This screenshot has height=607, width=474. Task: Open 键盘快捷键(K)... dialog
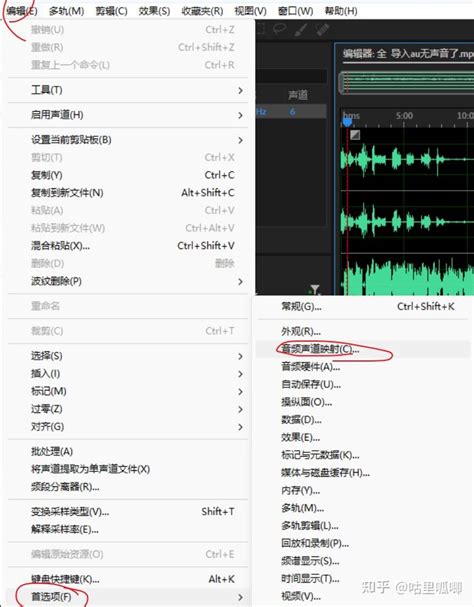(x=128, y=579)
